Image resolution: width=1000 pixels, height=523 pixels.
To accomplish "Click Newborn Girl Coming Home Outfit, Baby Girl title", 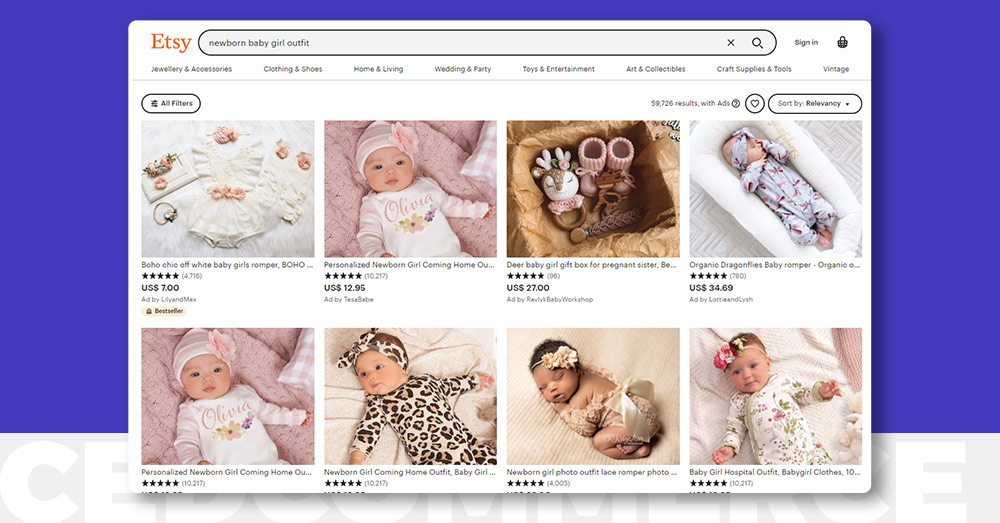I will [x=409, y=472].
